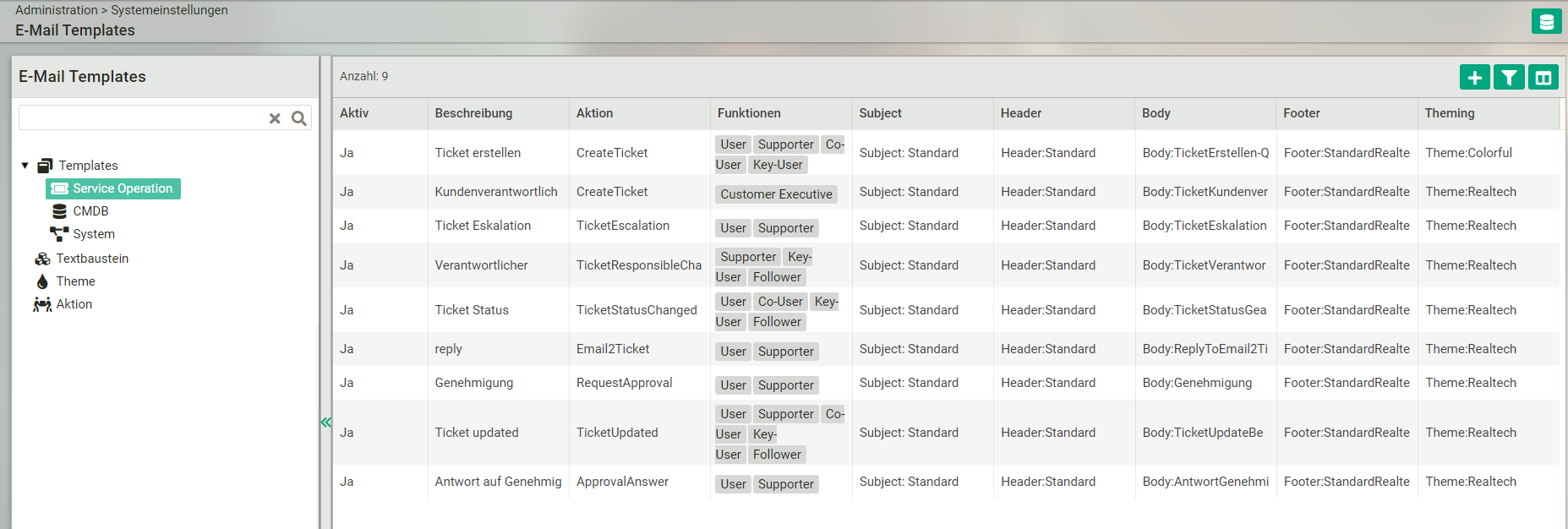Viewport: 1568px width, 529px height.
Task: Open the CMDB templates node
Action: [x=90, y=211]
